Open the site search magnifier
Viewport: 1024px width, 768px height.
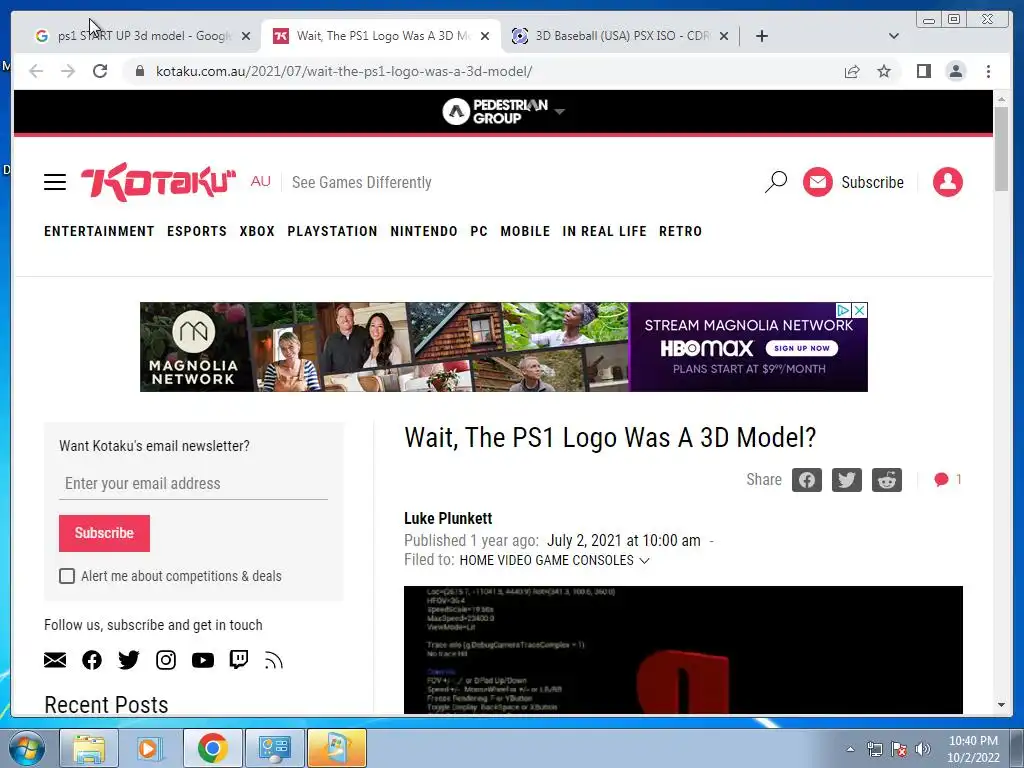pyautogui.click(x=776, y=182)
